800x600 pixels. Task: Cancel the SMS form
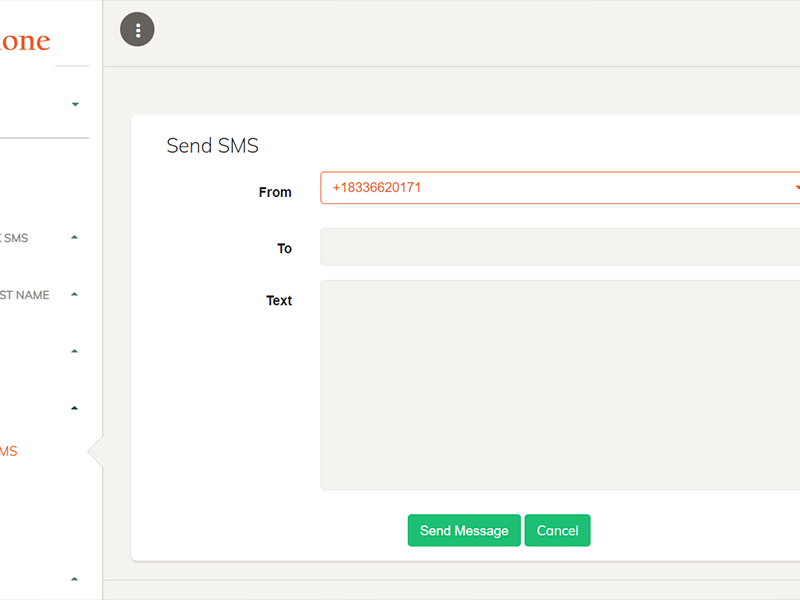(557, 531)
